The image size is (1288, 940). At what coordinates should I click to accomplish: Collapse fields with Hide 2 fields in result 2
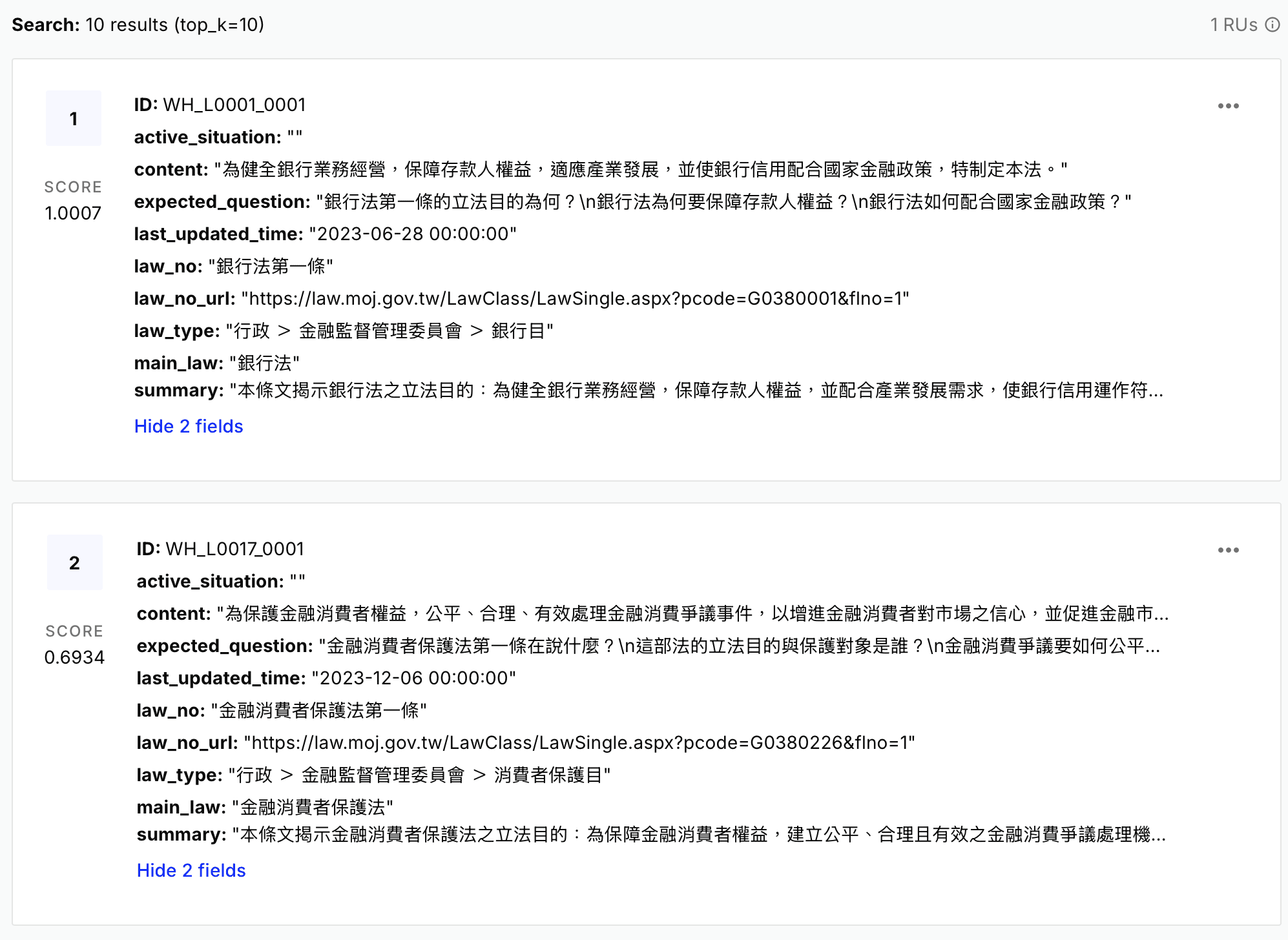[191, 870]
